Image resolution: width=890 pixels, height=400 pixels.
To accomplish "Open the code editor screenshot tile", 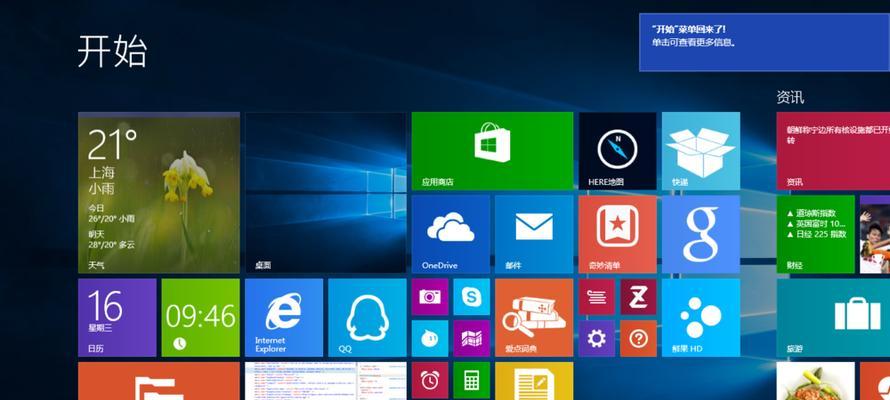I will [326, 381].
